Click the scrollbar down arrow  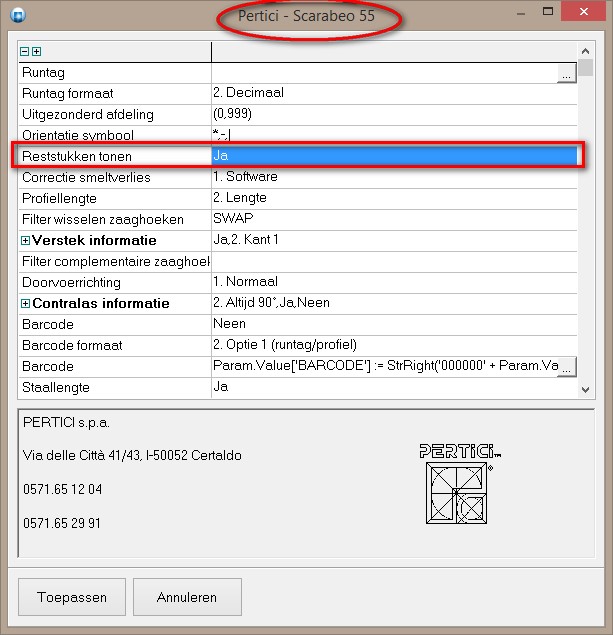point(585,390)
